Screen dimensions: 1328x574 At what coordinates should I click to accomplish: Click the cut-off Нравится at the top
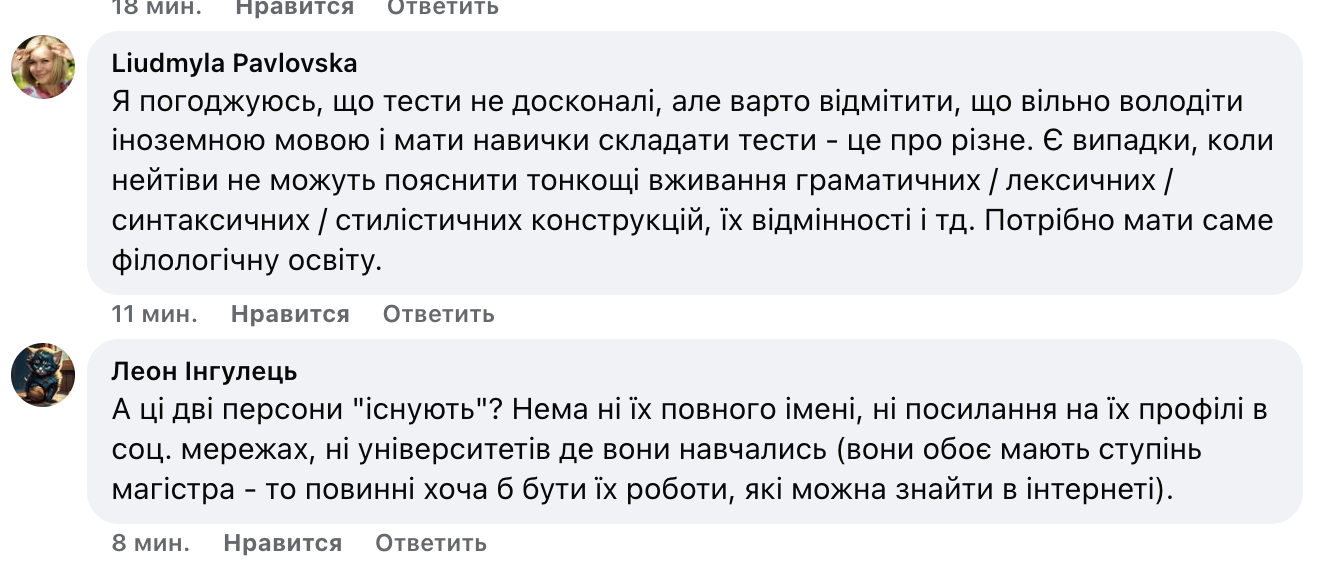tap(294, 8)
